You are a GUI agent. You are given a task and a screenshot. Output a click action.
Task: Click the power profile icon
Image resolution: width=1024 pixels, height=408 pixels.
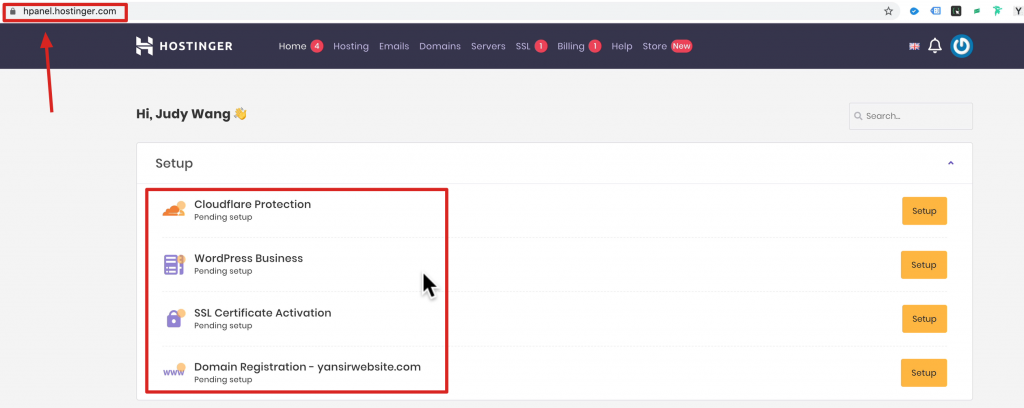[961, 46]
